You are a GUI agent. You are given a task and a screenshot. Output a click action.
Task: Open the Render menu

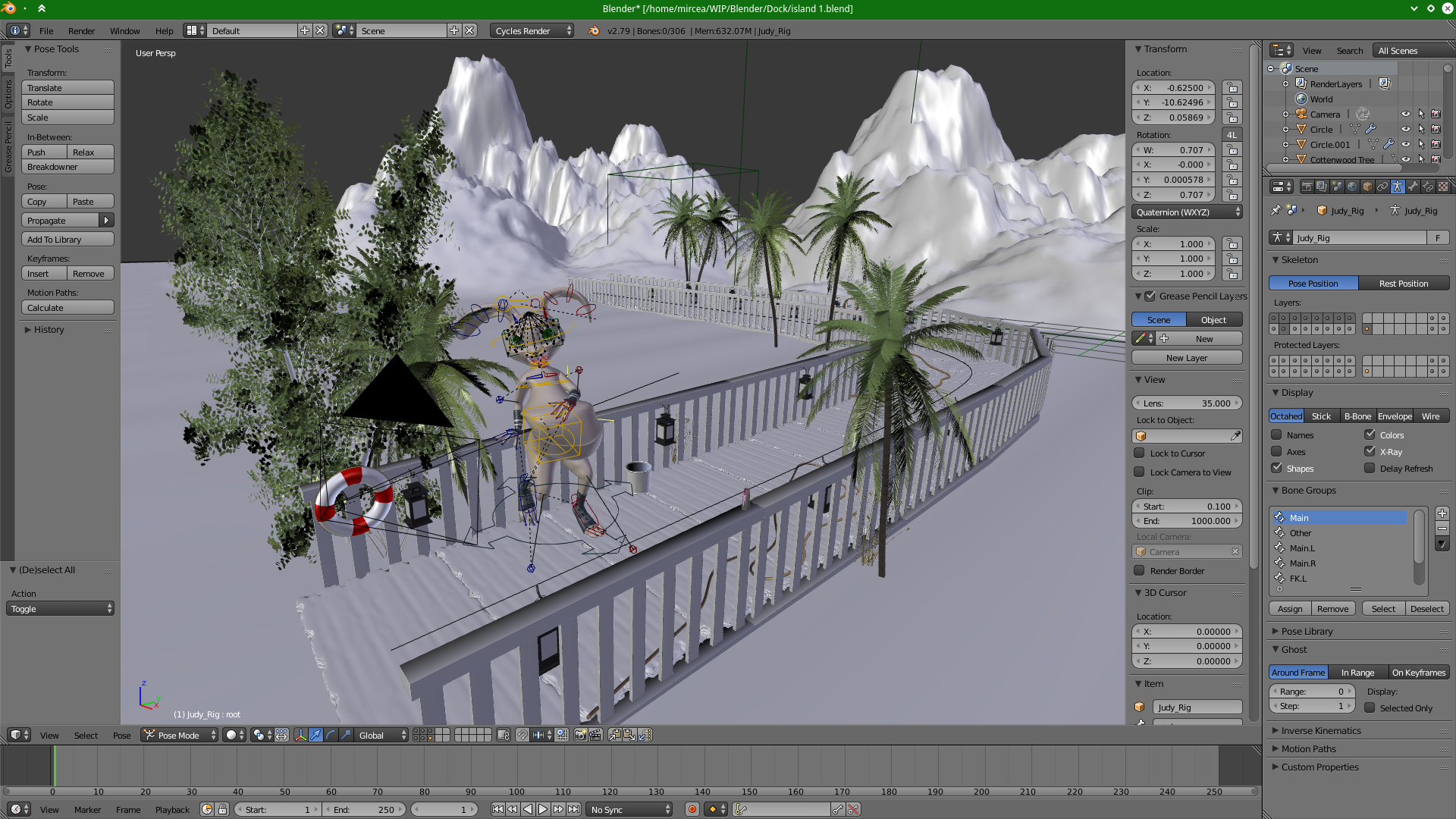tap(81, 31)
